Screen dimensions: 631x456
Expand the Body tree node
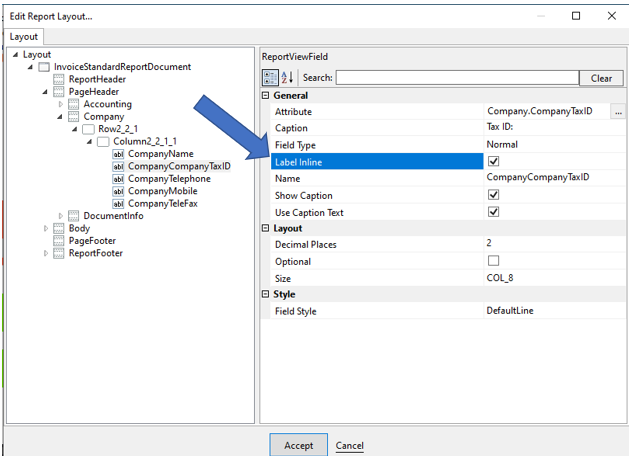[46, 229]
